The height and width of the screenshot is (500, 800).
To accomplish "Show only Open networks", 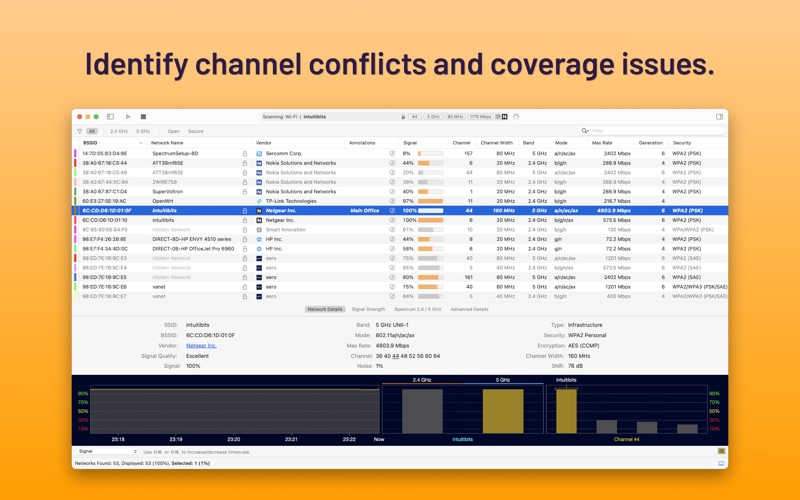I will (173, 131).
